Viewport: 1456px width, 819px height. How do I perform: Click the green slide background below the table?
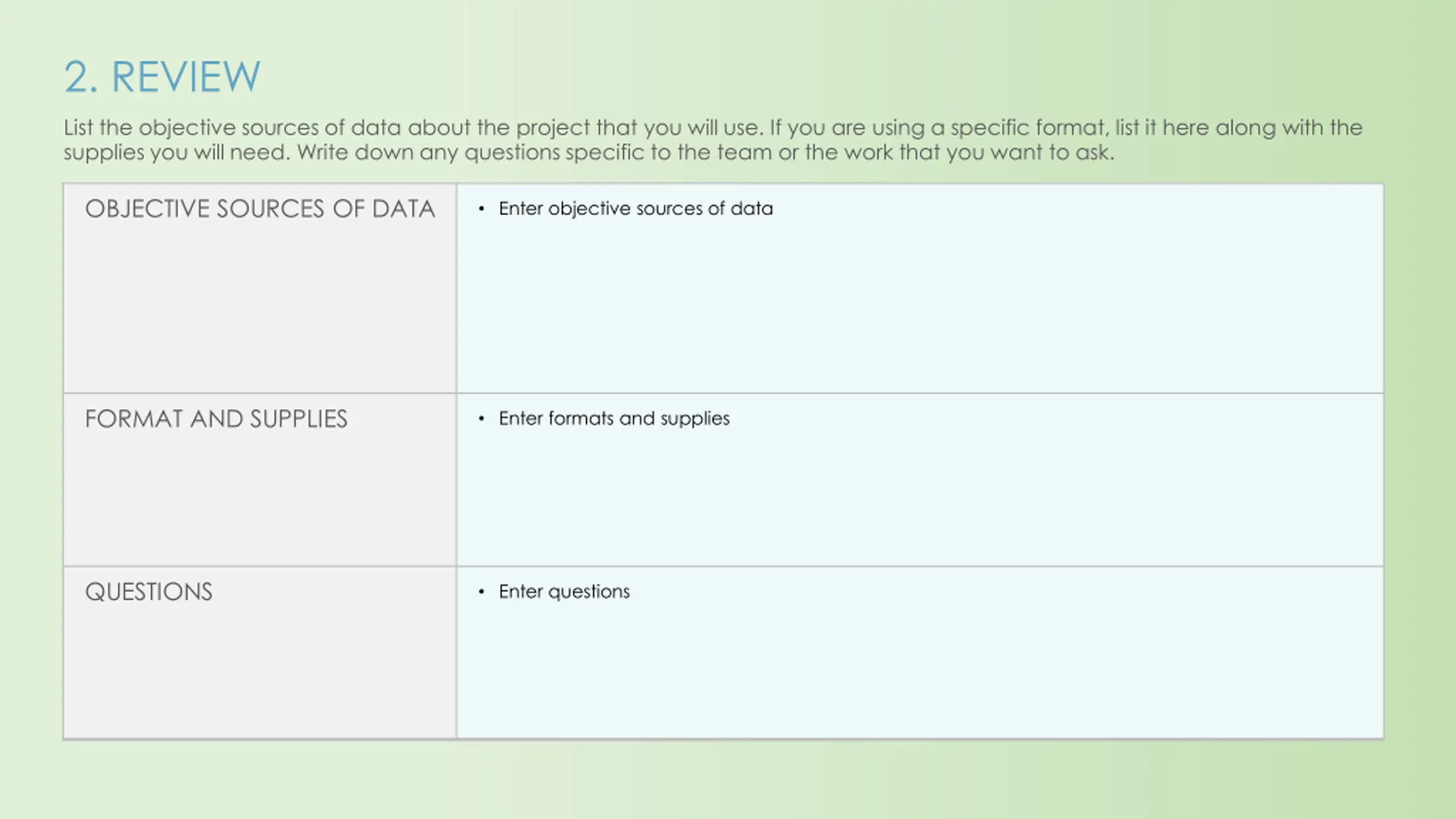point(728,779)
